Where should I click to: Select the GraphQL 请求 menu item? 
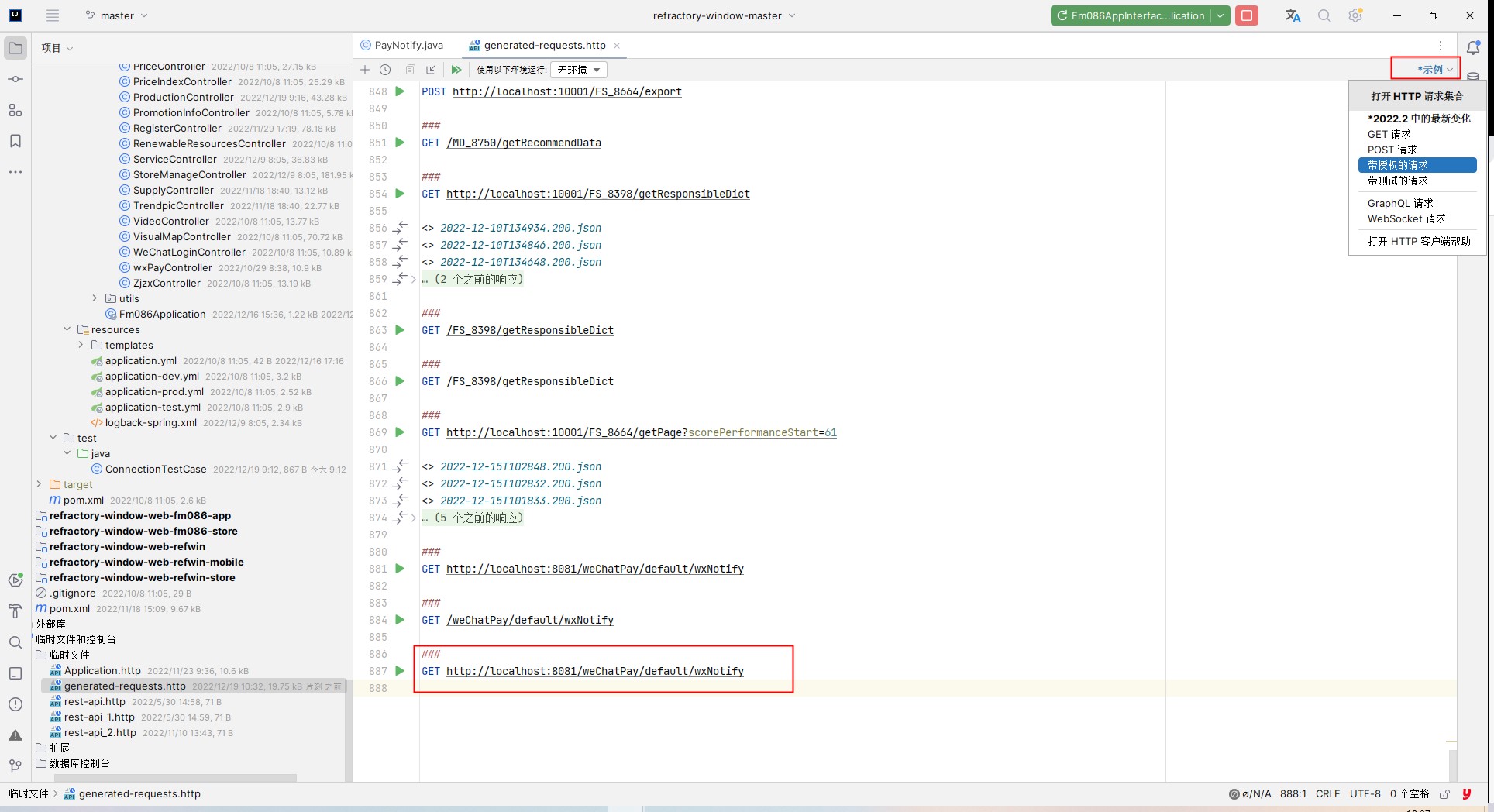(1400, 203)
